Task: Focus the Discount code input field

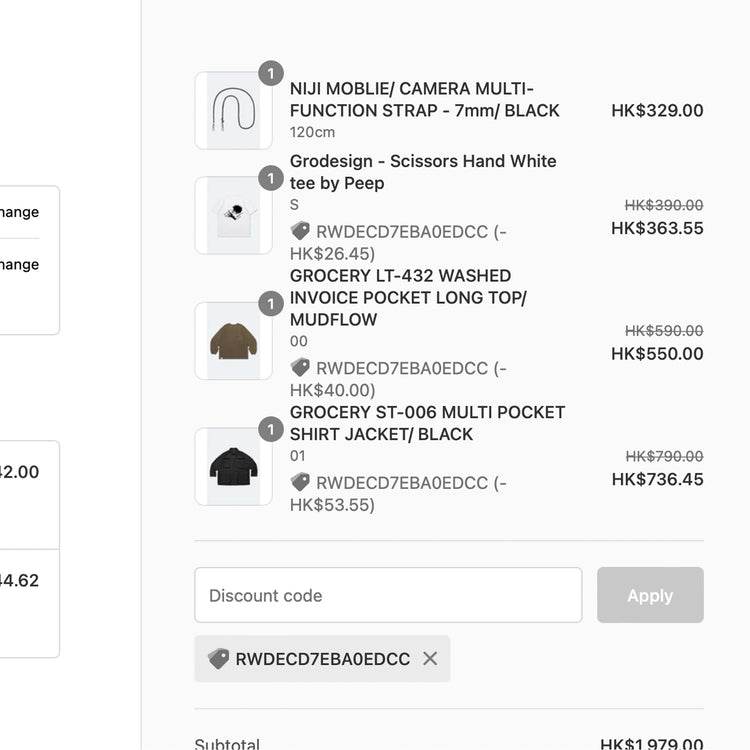Action: (x=388, y=595)
